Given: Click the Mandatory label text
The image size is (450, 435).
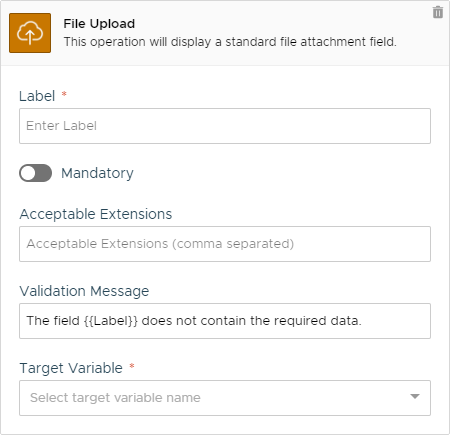Looking at the screenshot, I should coord(97,173).
